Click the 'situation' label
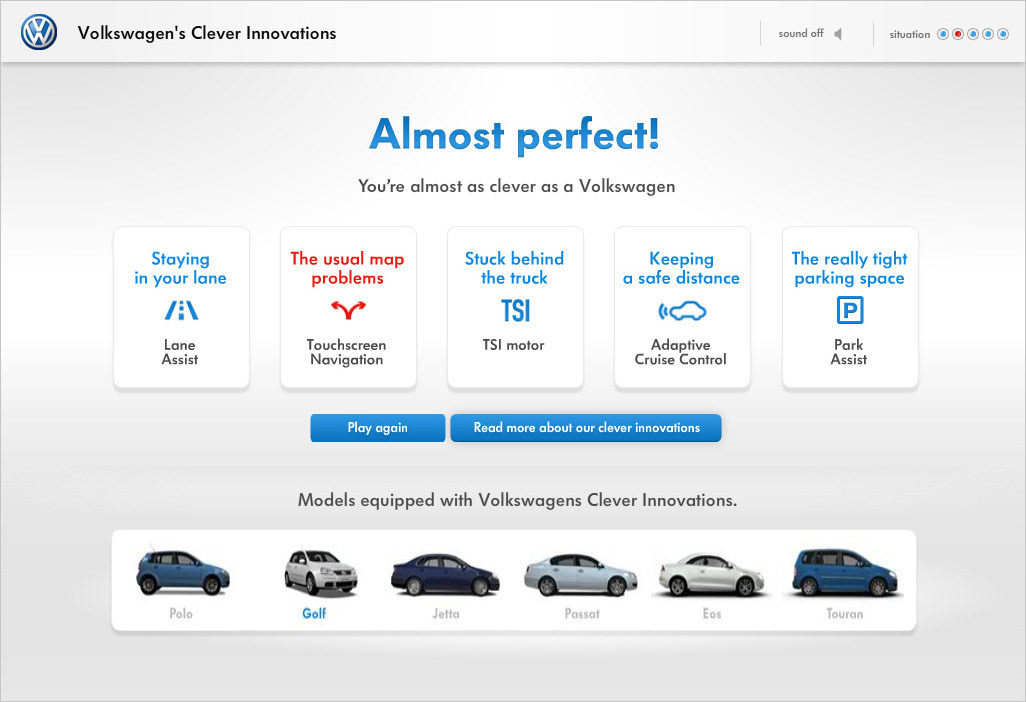This screenshot has height=702, width=1026. click(x=910, y=35)
